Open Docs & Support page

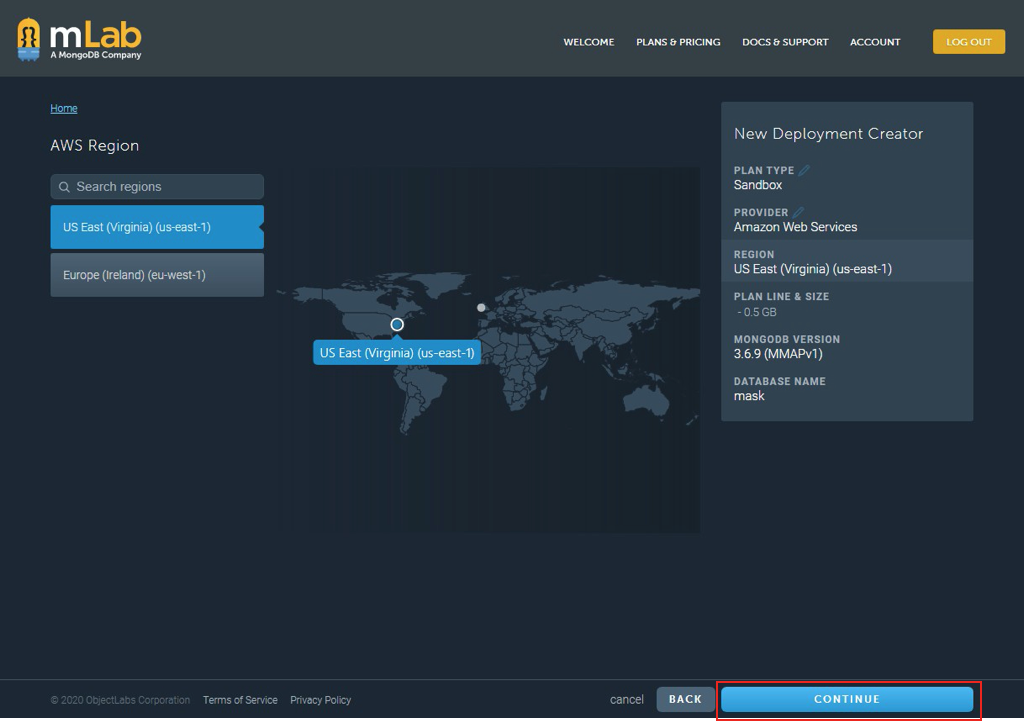tap(785, 42)
